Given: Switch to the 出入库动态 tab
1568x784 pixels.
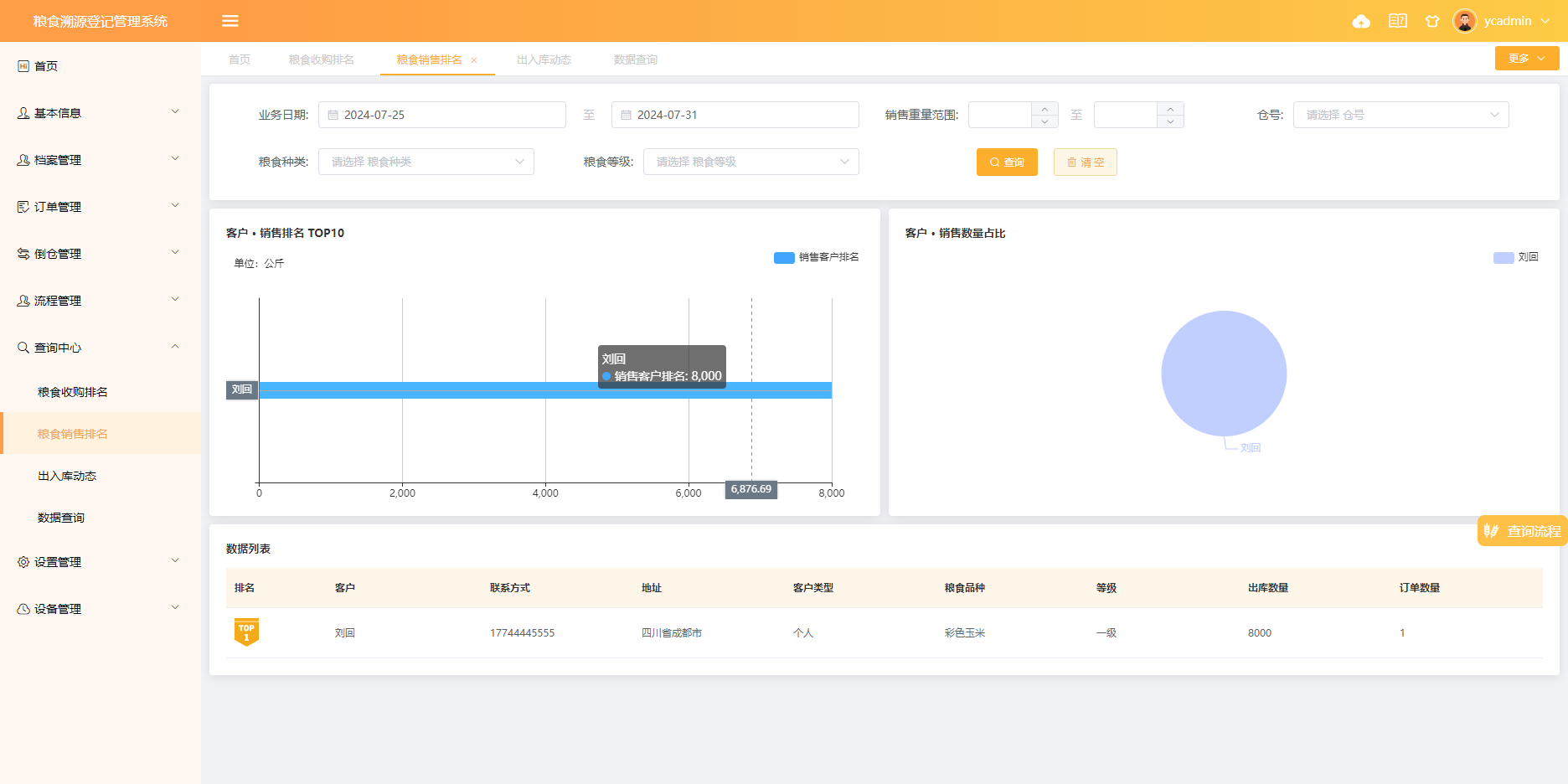Looking at the screenshot, I should click(x=544, y=59).
